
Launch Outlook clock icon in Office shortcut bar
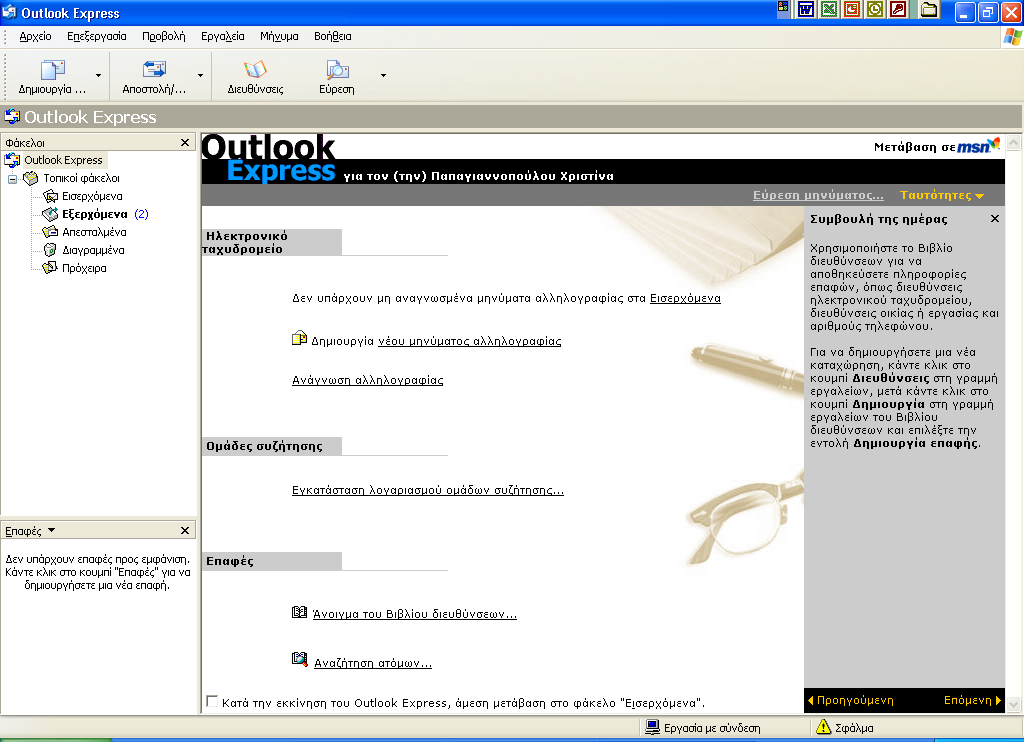tap(874, 9)
